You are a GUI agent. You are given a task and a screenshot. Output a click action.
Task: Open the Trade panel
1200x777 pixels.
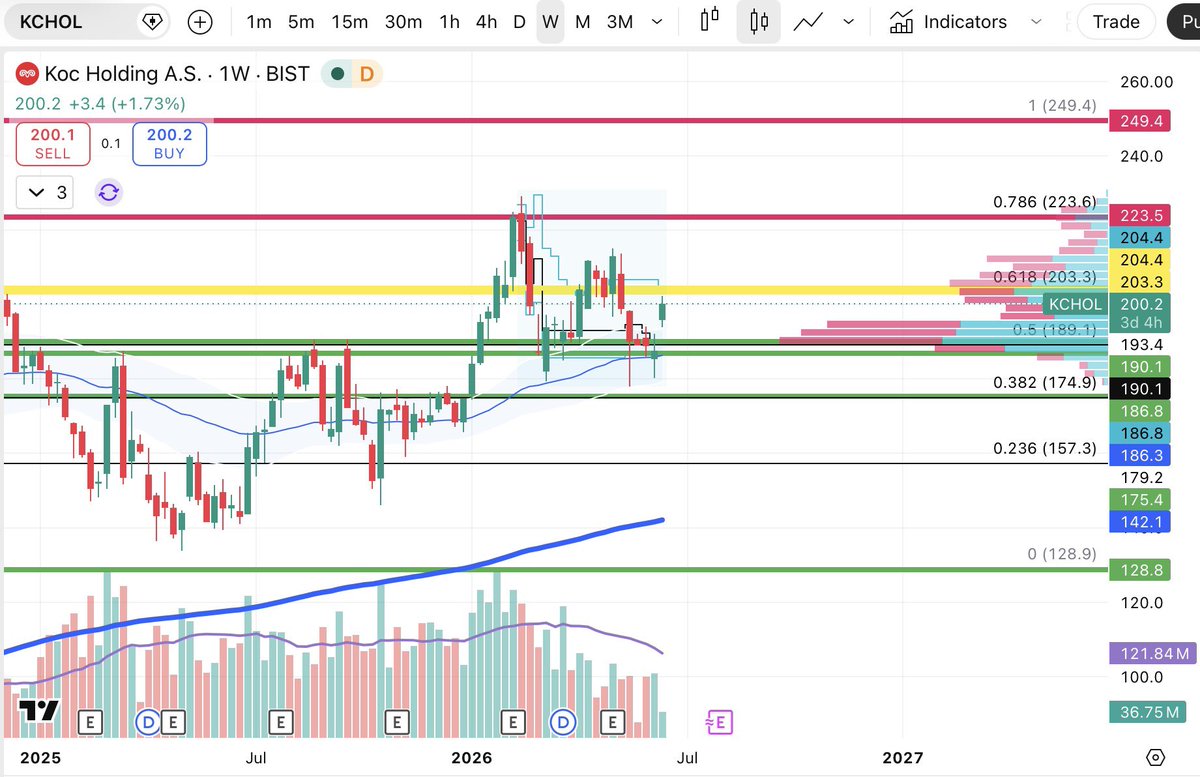1116,22
